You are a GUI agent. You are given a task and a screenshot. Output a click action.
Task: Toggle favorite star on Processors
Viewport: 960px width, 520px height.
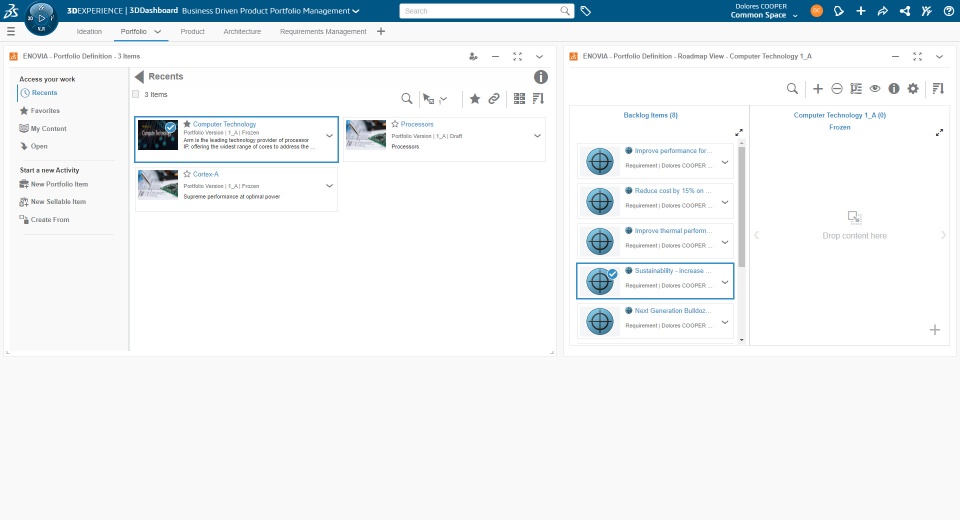tap(395, 124)
